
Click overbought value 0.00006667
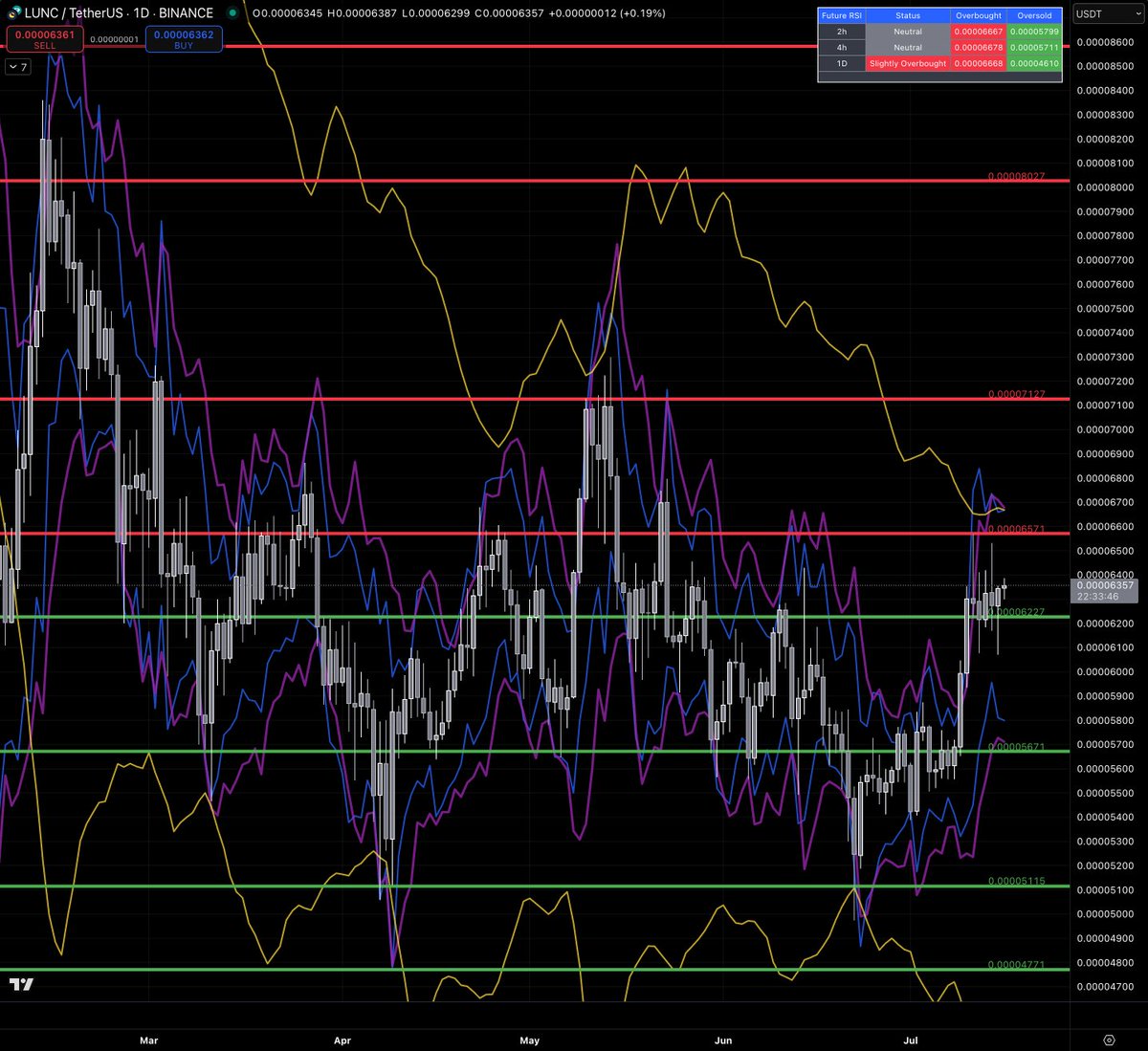(x=979, y=32)
